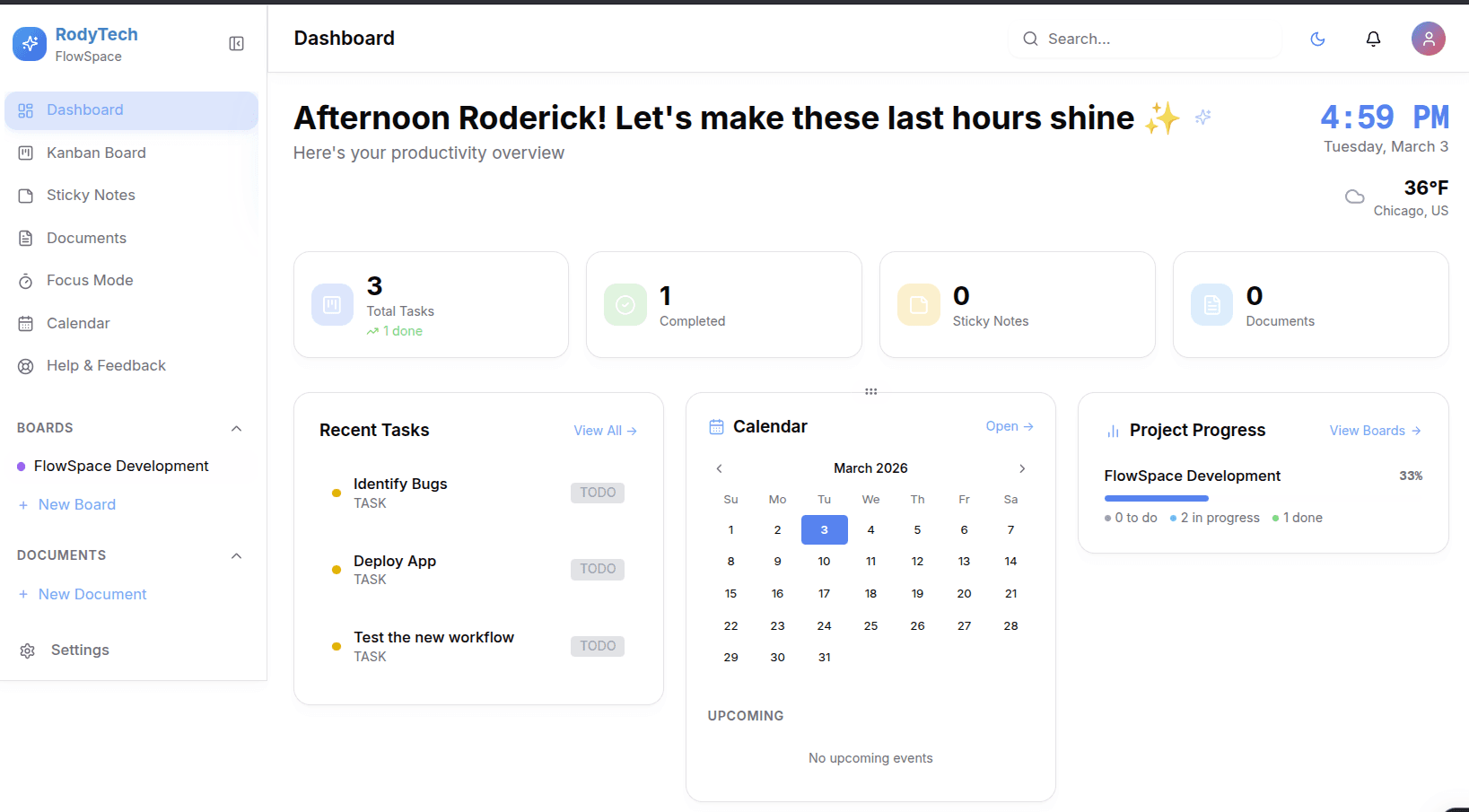The width and height of the screenshot is (1469, 812).
Task: Collapse the Documents sidebar section
Action: (x=236, y=555)
